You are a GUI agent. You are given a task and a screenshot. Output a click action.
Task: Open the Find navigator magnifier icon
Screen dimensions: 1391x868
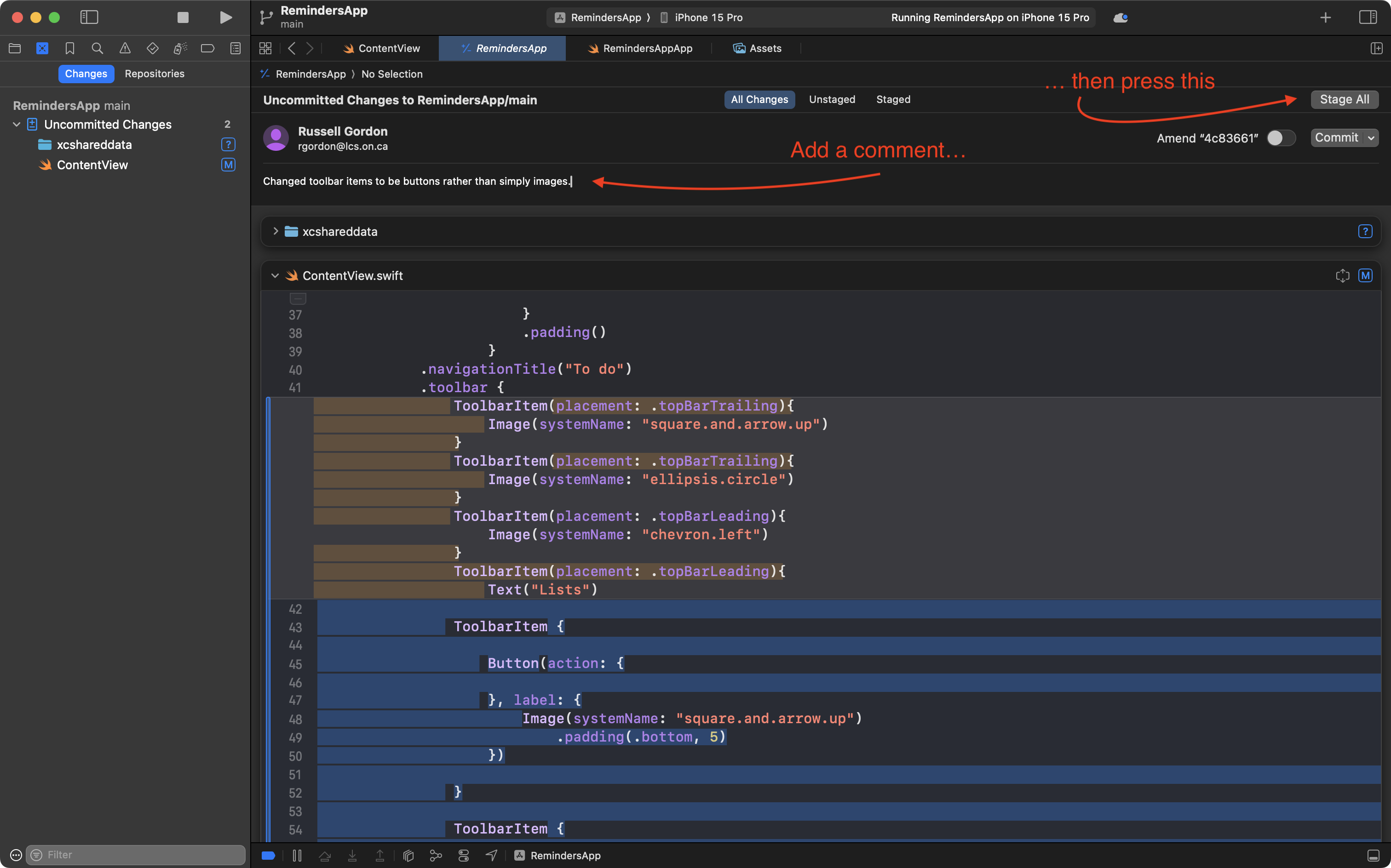click(x=97, y=48)
